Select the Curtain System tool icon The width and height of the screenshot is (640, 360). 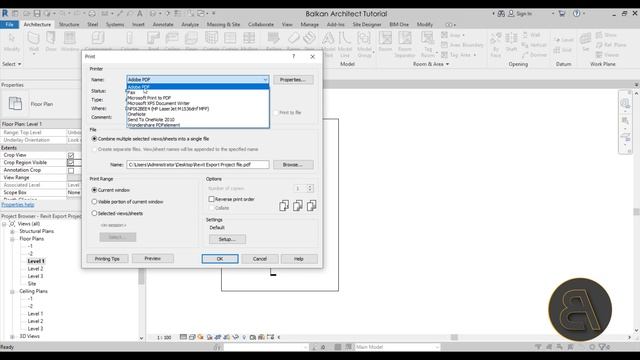point(211,39)
